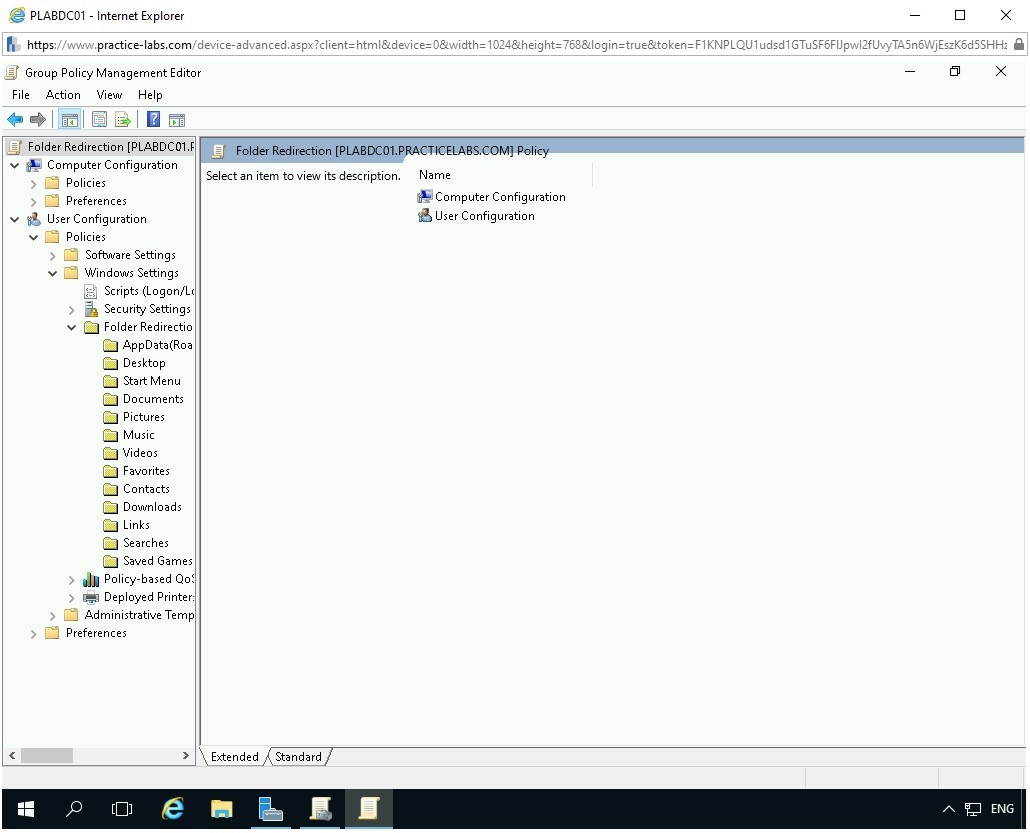This screenshot has height=833, width=1030.
Task: Select the Security Settings node icon
Action: point(91,309)
